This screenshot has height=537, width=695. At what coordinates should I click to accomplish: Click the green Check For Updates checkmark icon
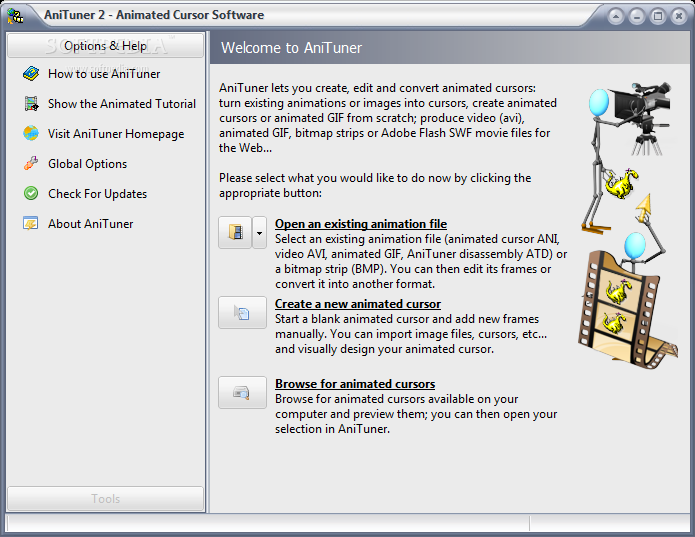(31, 194)
